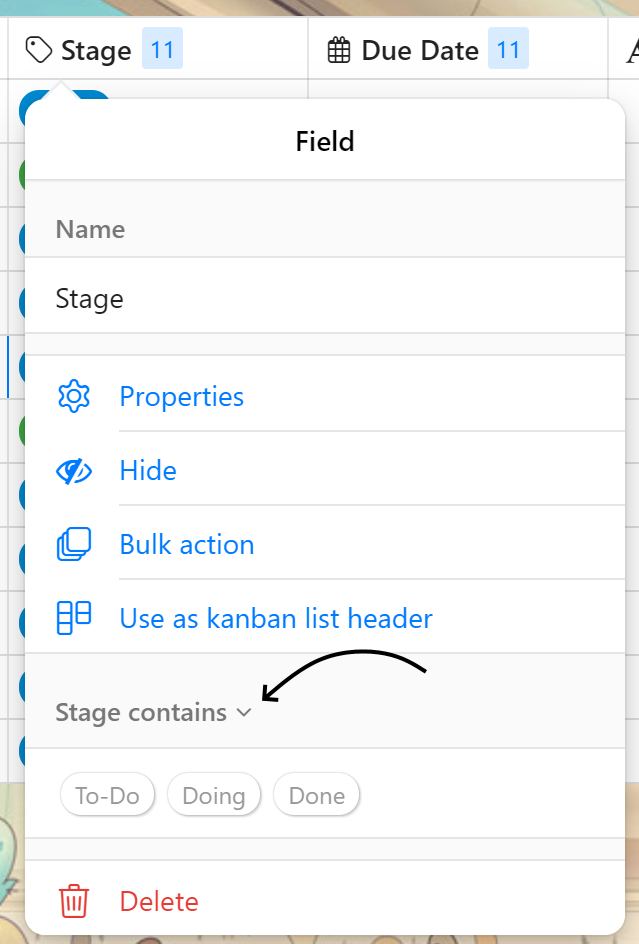Click the tag icon beside Stage header
The width and height of the screenshot is (639, 944).
pos(39,50)
